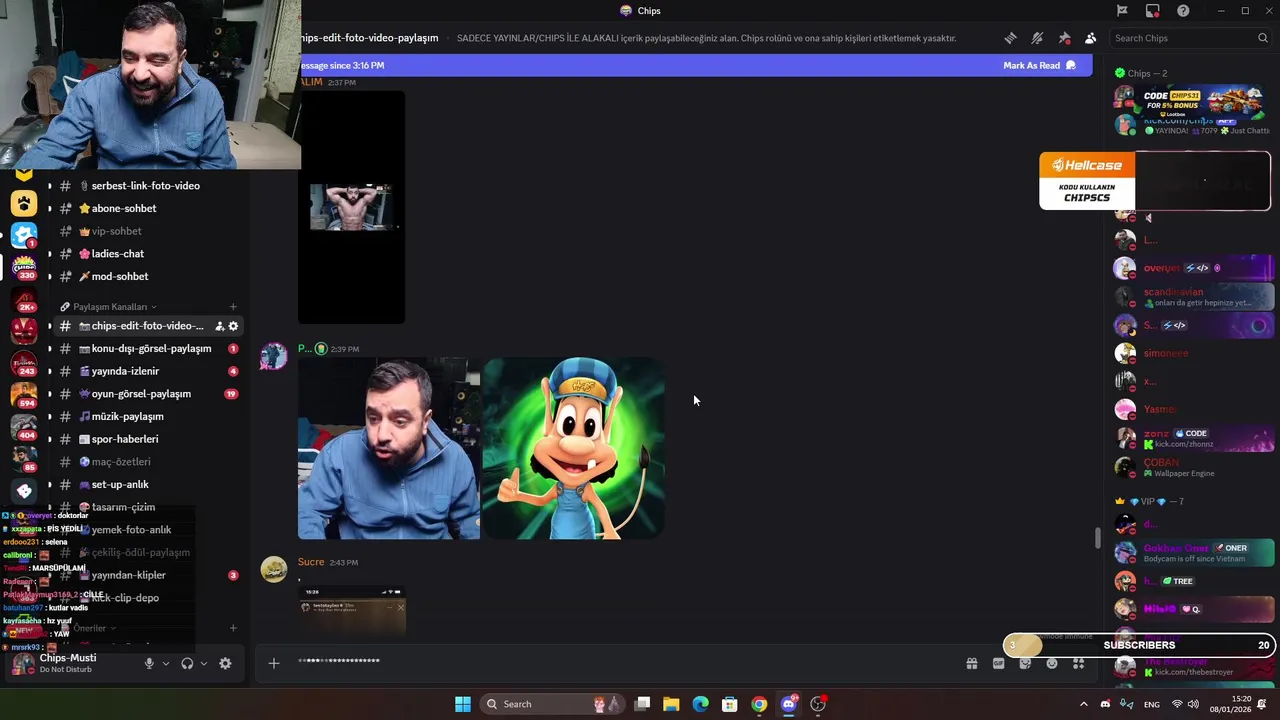This screenshot has height=720, width=1280.
Task: Open headphone output options dropdown arrow
Action: pos(204,663)
